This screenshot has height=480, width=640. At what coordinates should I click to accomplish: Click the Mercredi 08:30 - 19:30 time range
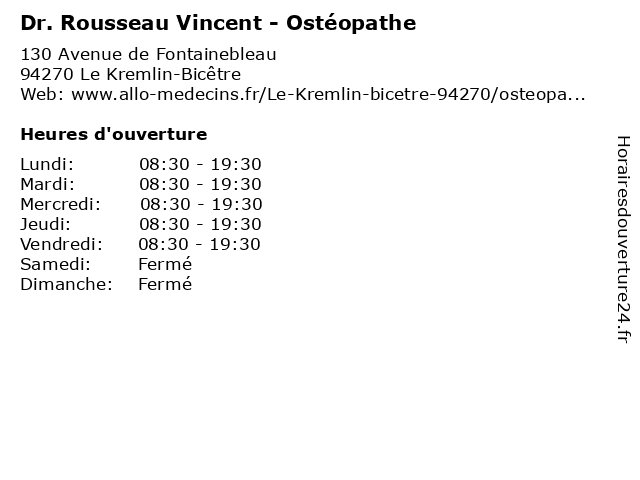pos(201,204)
